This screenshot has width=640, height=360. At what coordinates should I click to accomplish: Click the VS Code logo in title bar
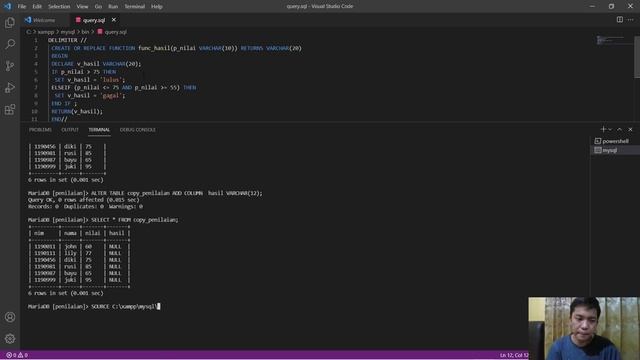point(7,6)
